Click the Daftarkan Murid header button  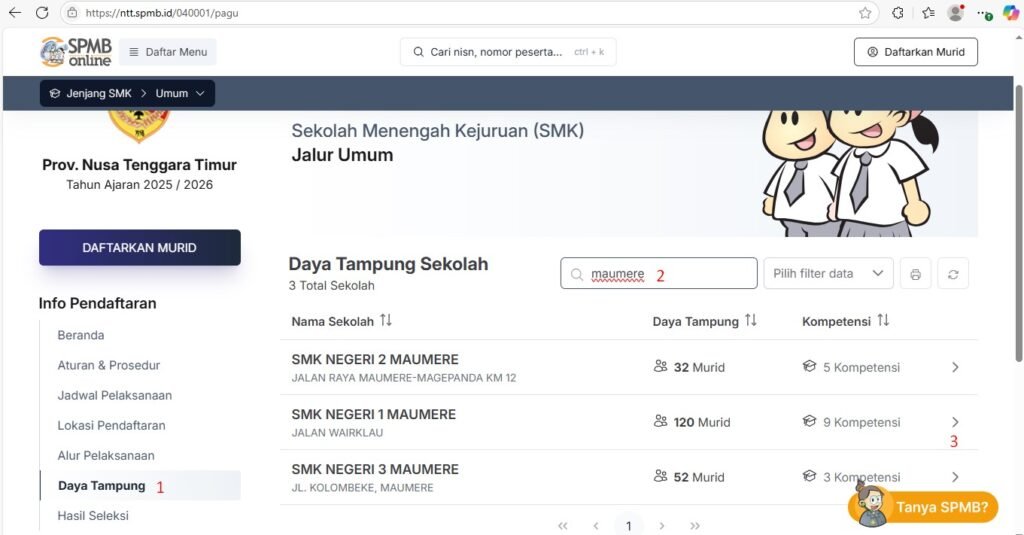pos(916,52)
